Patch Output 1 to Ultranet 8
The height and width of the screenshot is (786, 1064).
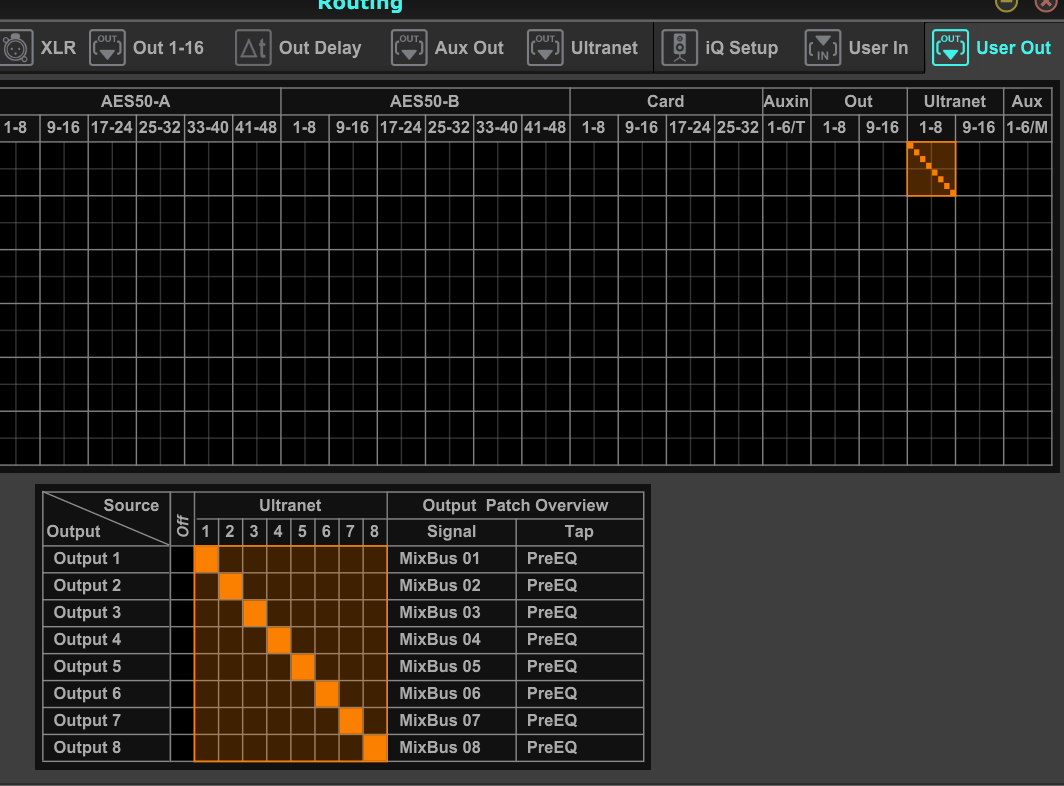click(375, 559)
